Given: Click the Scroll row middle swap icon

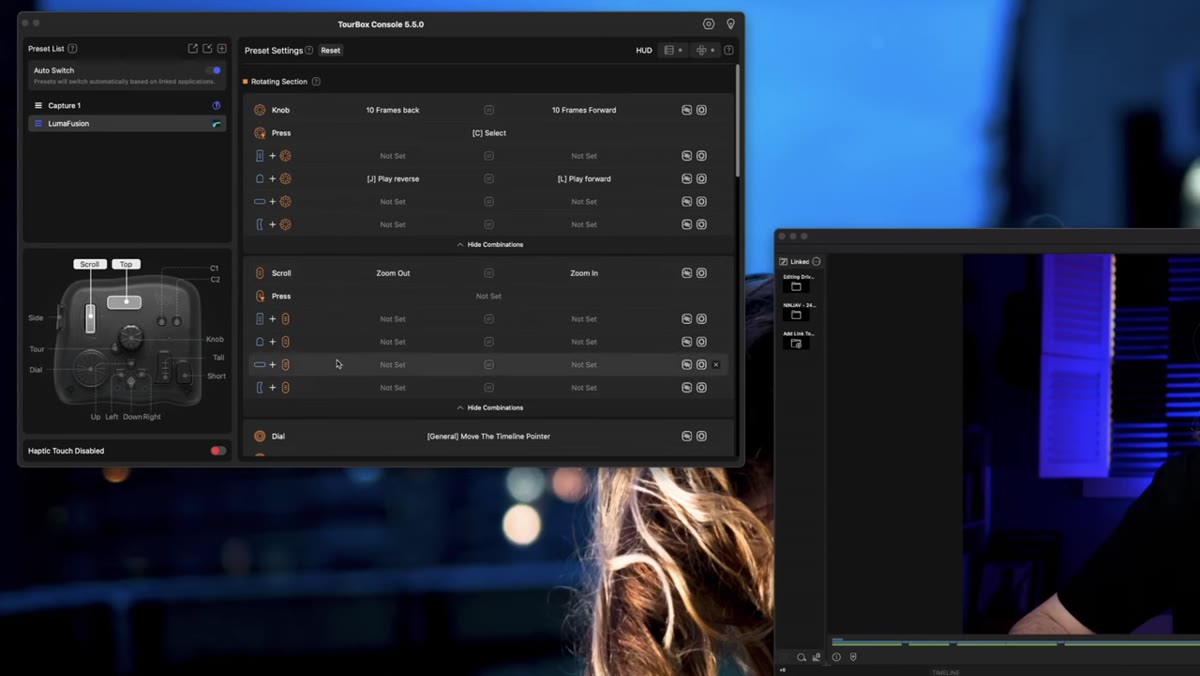Looking at the screenshot, I should click(x=489, y=273).
